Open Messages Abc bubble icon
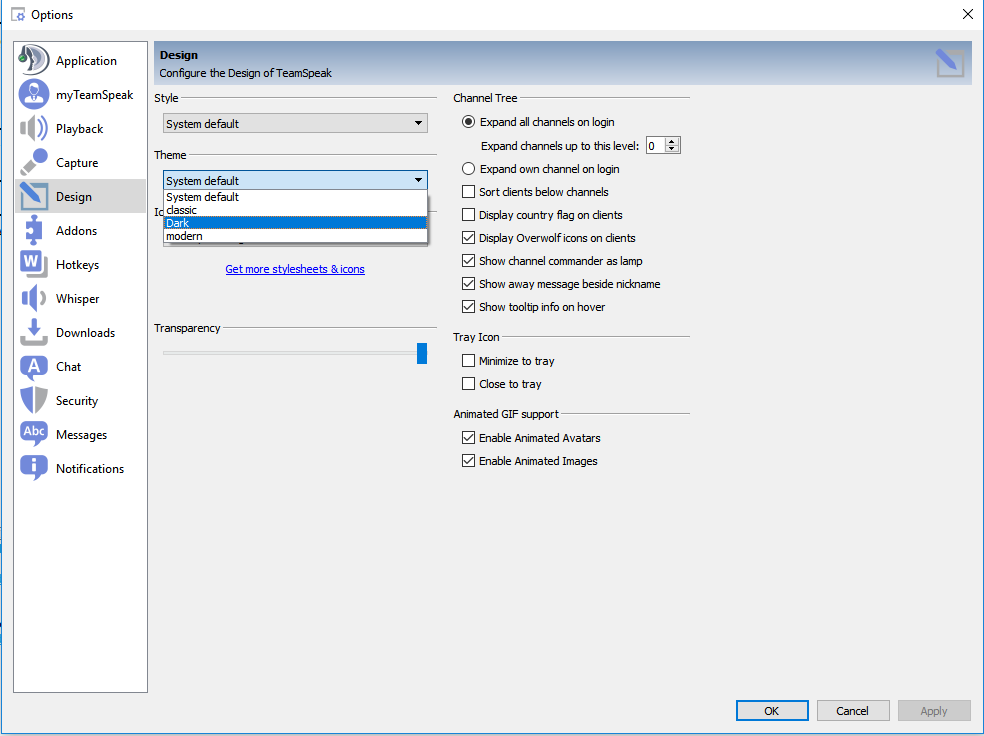This screenshot has width=984, height=736. [x=33, y=434]
